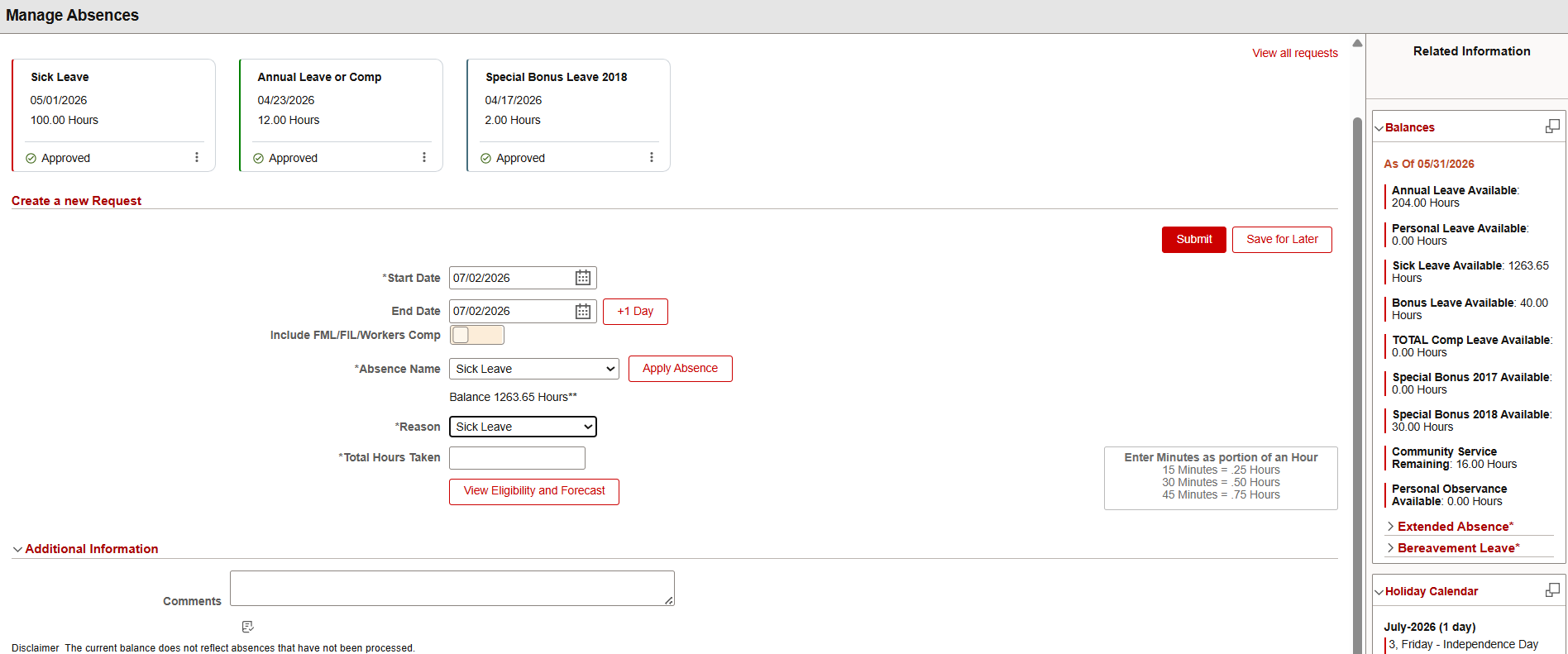Click Save for Later button
The height and width of the screenshot is (654, 1568).
click(x=1282, y=240)
